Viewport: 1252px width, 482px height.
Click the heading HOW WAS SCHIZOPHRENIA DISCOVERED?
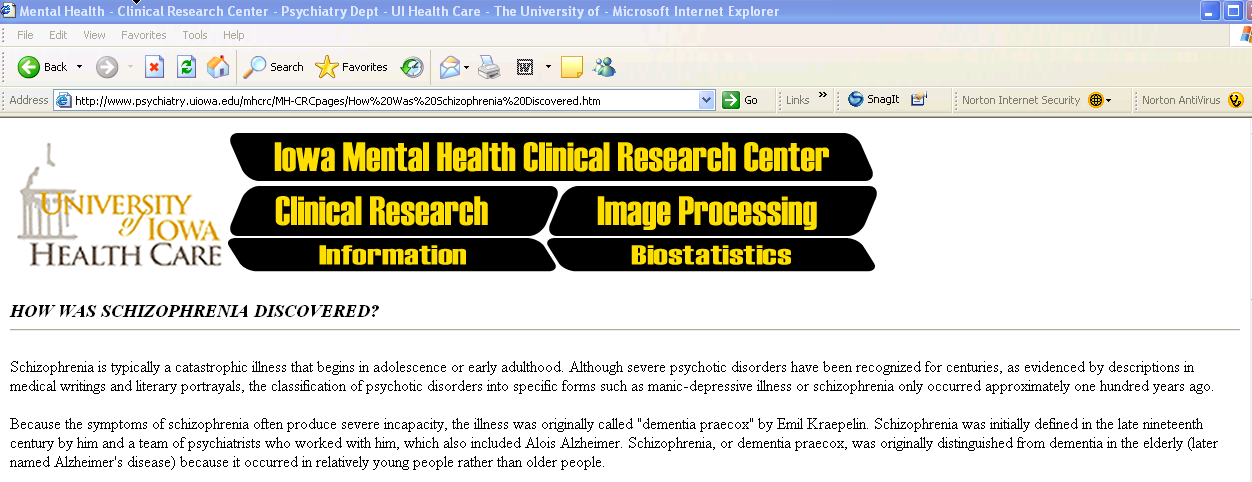[194, 311]
